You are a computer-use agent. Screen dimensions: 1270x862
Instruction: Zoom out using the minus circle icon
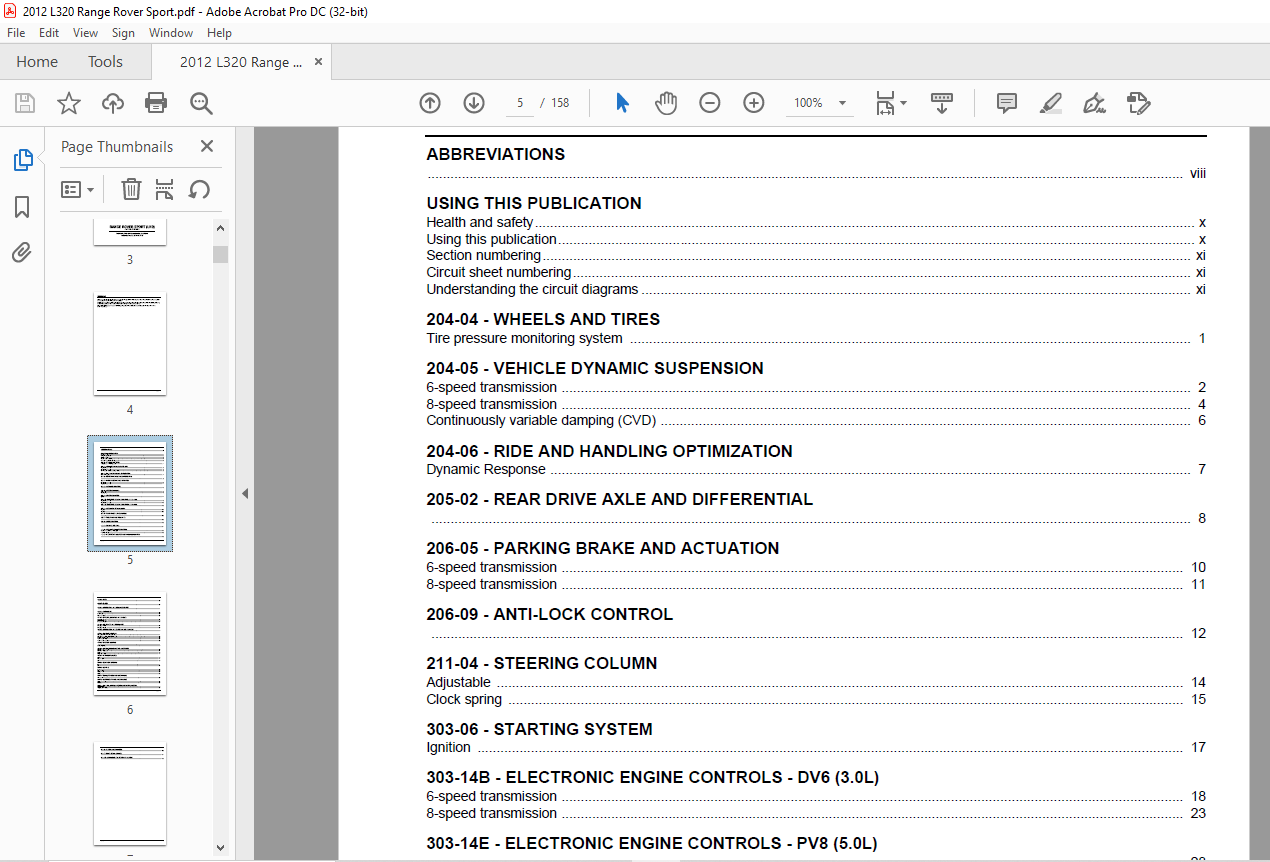pyautogui.click(x=710, y=103)
